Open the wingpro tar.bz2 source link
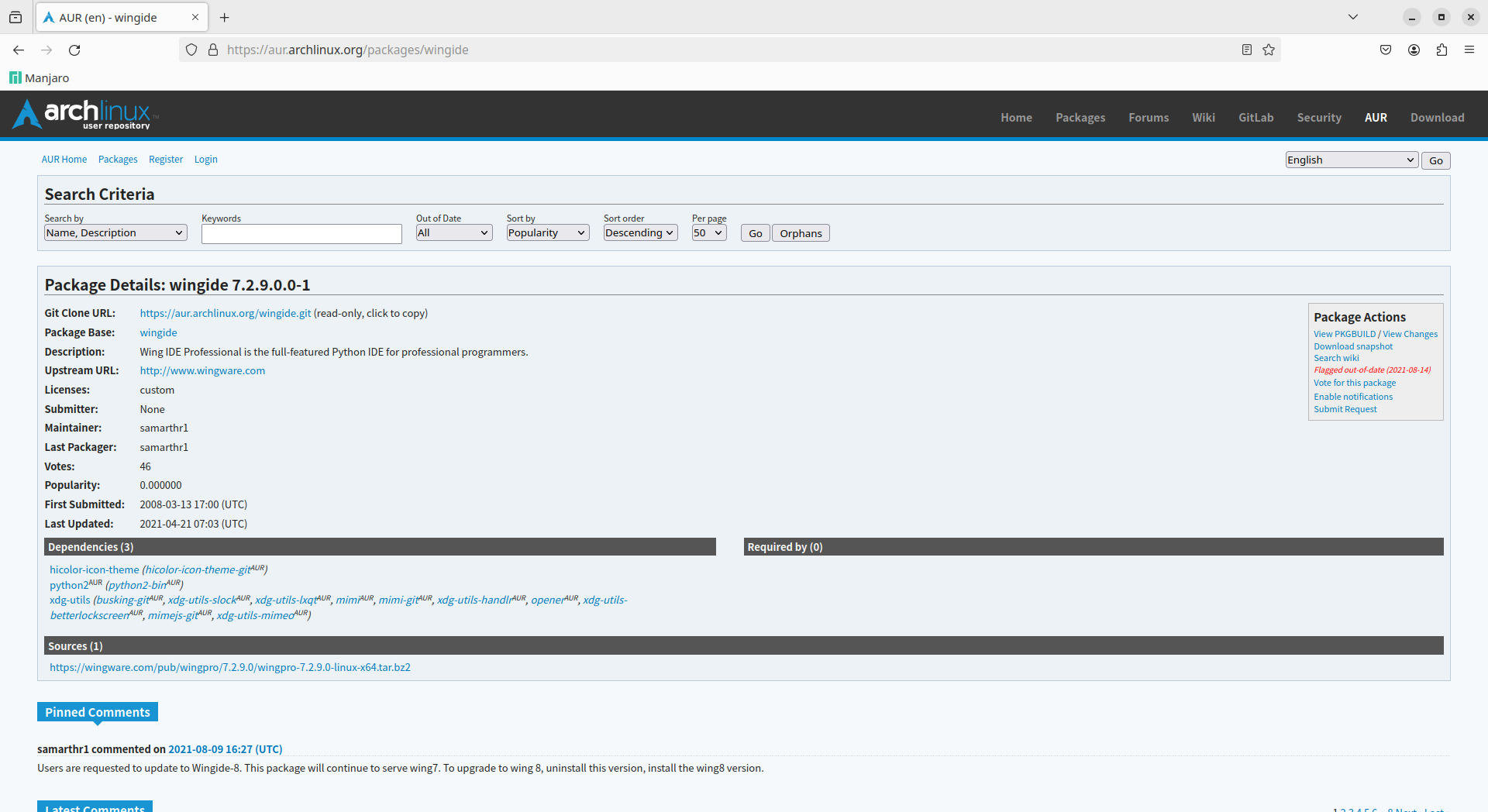 tap(230, 668)
